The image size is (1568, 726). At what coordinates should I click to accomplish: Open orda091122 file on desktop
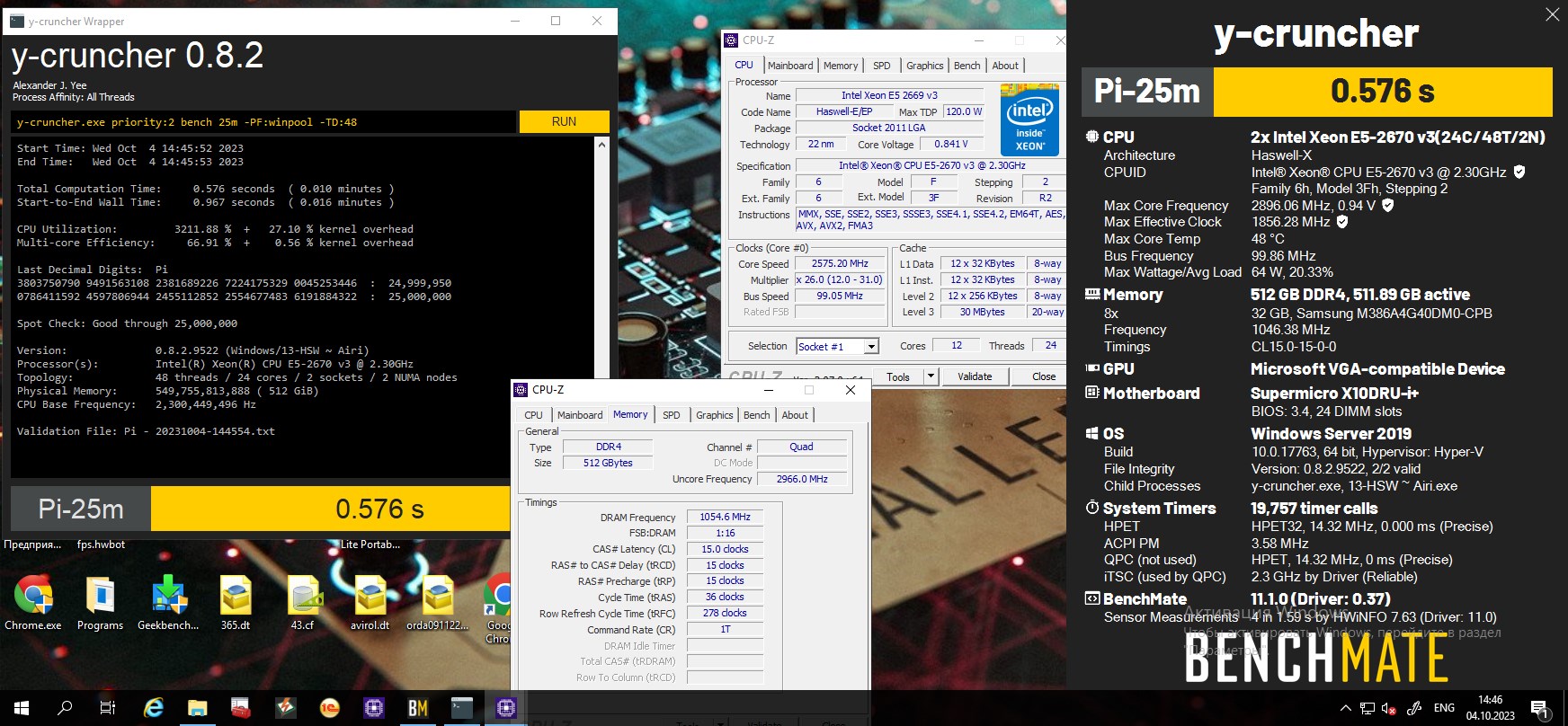click(438, 603)
